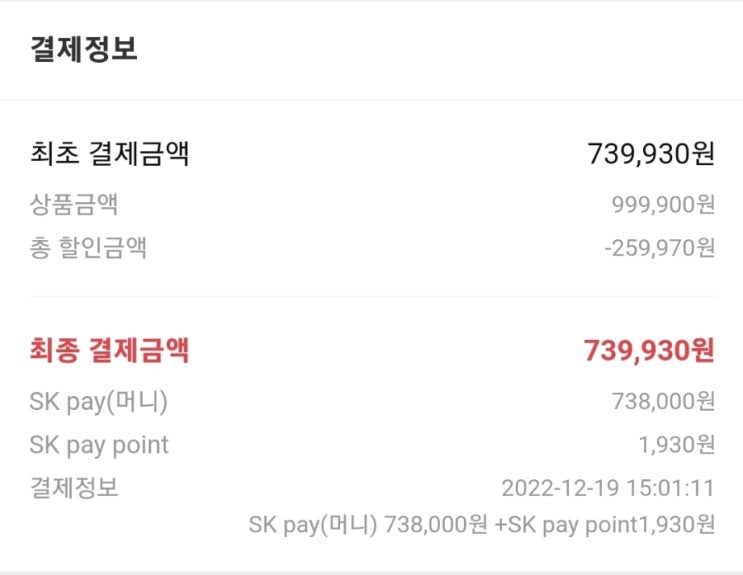
Task: Click the gray 결제정보 row label
Action: (74, 488)
